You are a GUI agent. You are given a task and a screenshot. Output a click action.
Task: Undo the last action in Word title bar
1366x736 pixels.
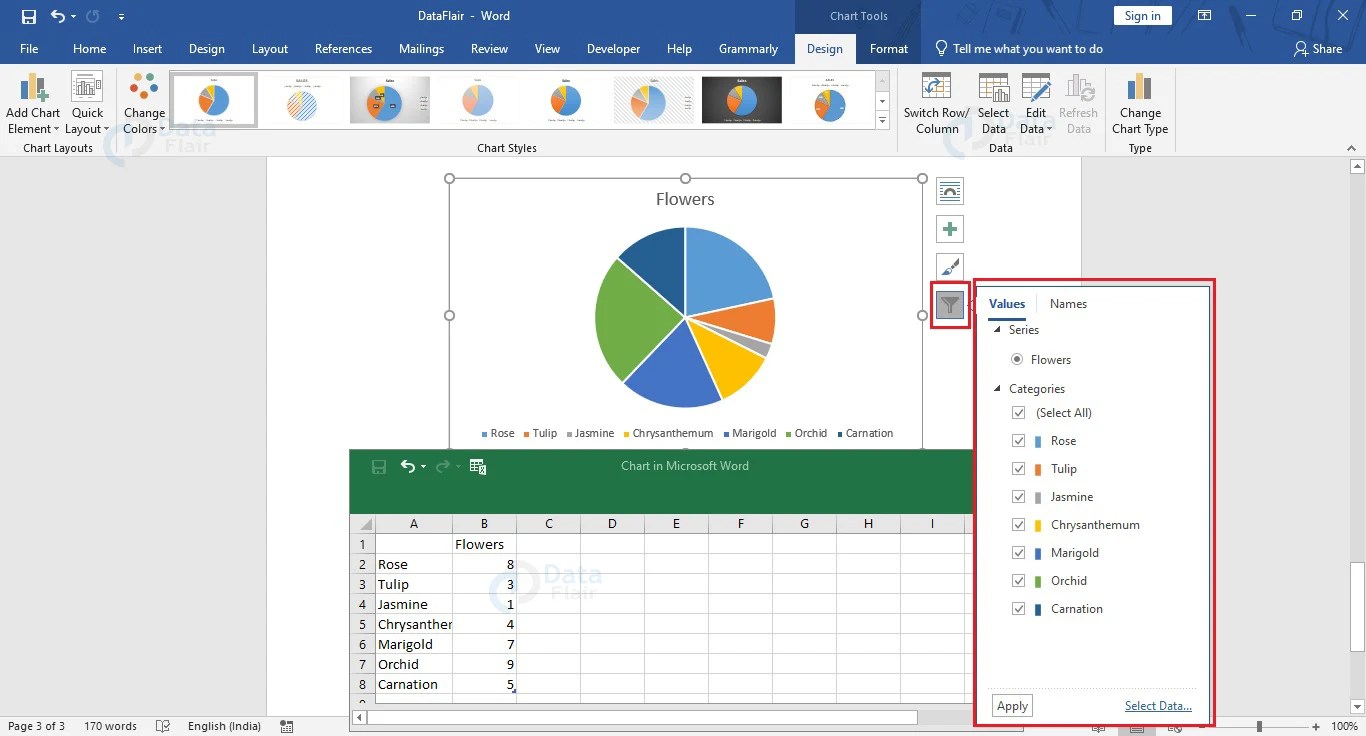coord(58,16)
